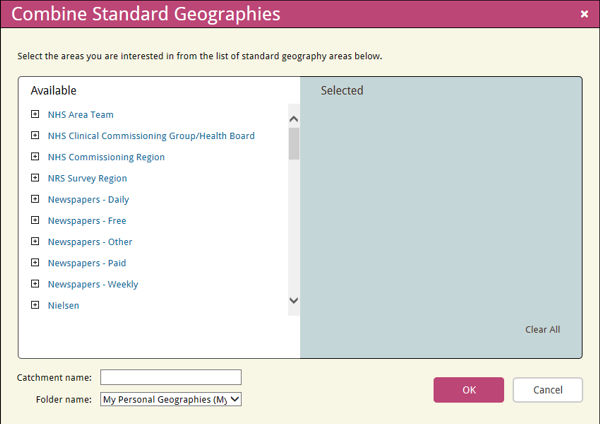Expand the Newspapers - Weekly plus icon

[x=35, y=284]
